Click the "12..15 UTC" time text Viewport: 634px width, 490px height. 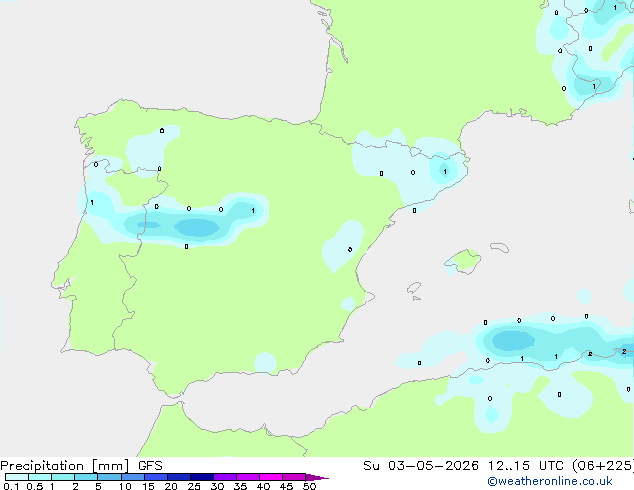525,466
